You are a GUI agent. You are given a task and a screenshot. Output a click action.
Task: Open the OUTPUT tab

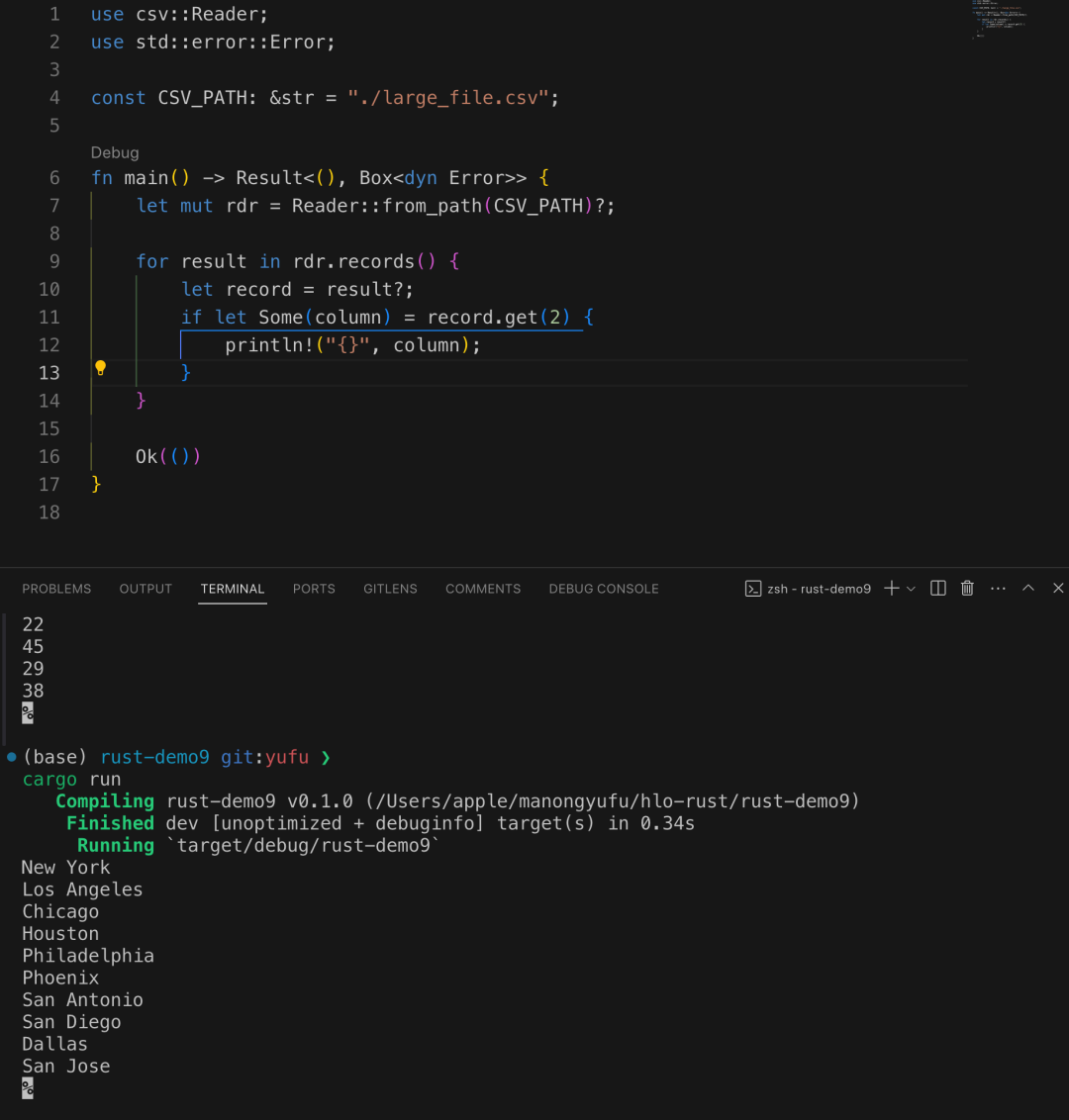click(x=146, y=589)
